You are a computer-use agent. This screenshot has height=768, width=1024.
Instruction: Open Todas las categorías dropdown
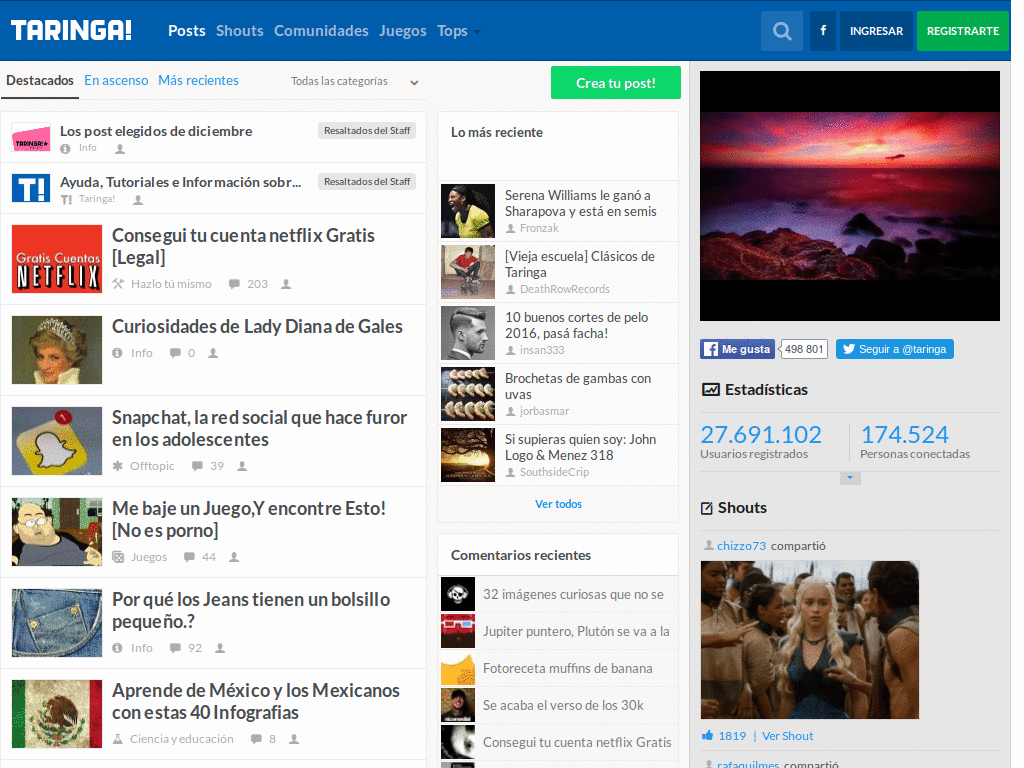tap(355, 82)
